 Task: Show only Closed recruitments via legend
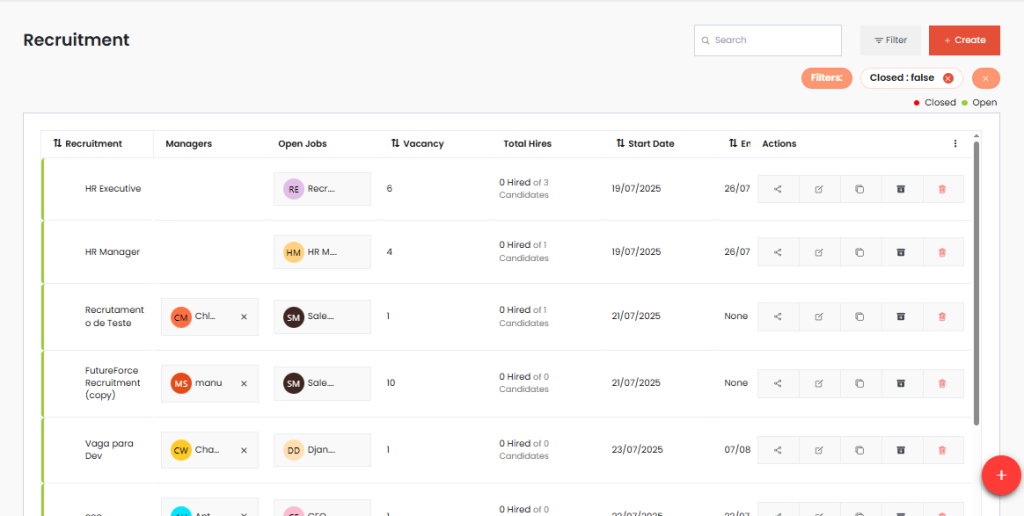click(x=934, y=103)
